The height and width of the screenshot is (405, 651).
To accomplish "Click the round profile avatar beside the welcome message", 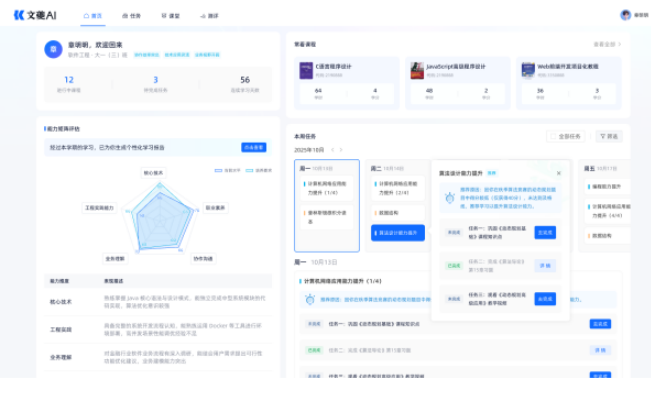I will (53, 49).
